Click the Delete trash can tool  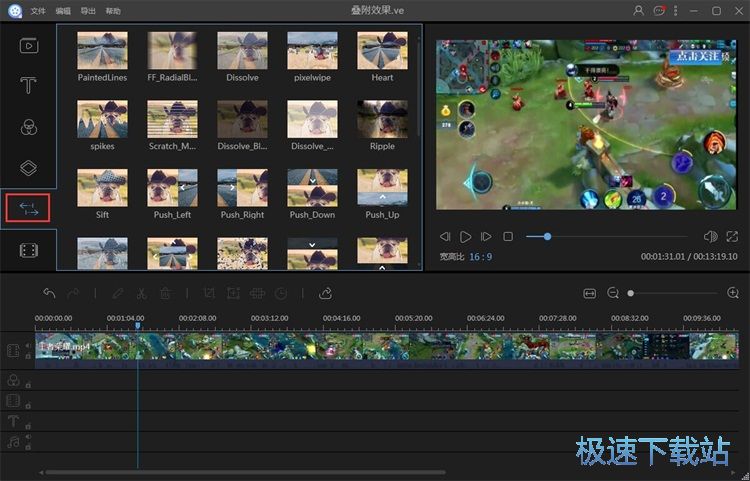tap(165, 293)
